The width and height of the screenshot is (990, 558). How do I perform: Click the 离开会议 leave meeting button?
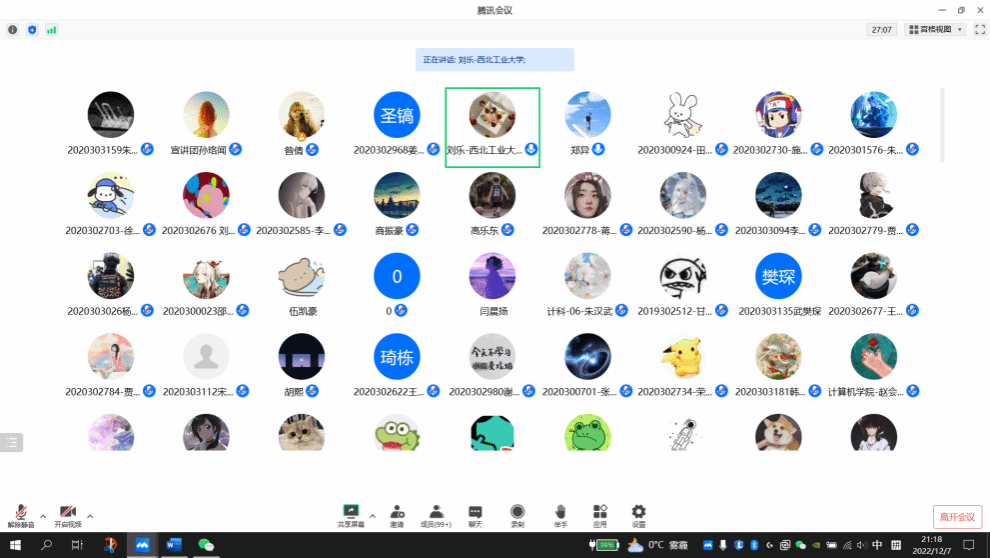pyautogui.click(x=957, y=516)
